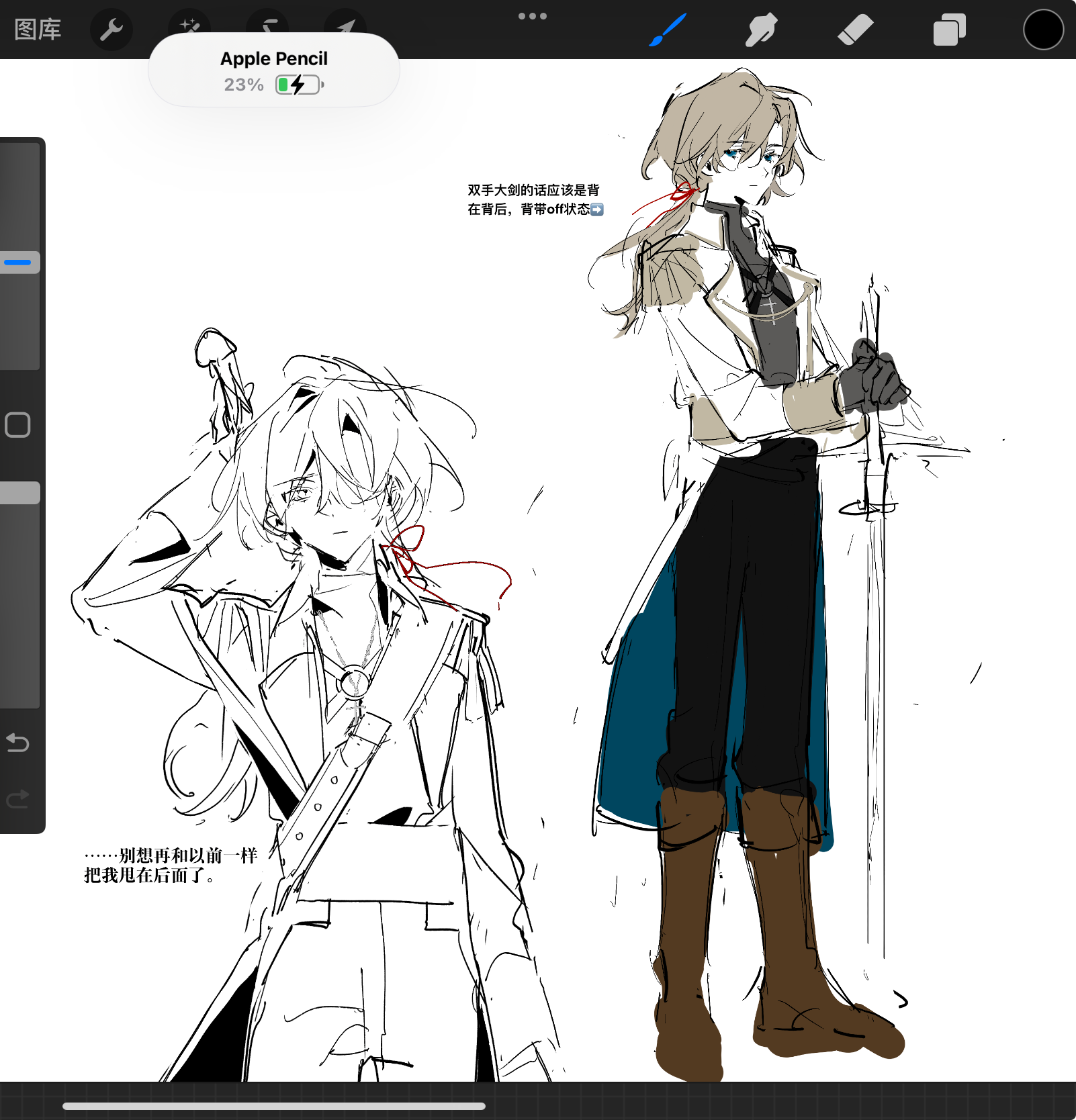Viewport: 1076px width, 1120px height.
Task: Open the black active color swatch
Action: (1043, 30)
